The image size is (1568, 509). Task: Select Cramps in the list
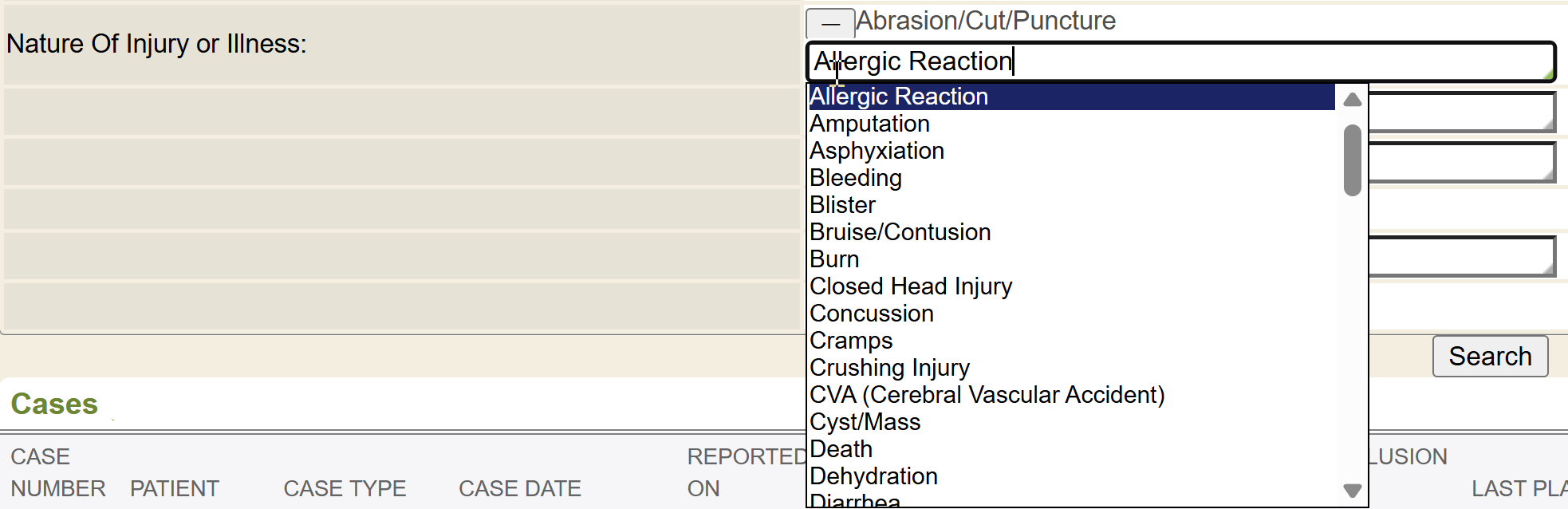point(851,341)
